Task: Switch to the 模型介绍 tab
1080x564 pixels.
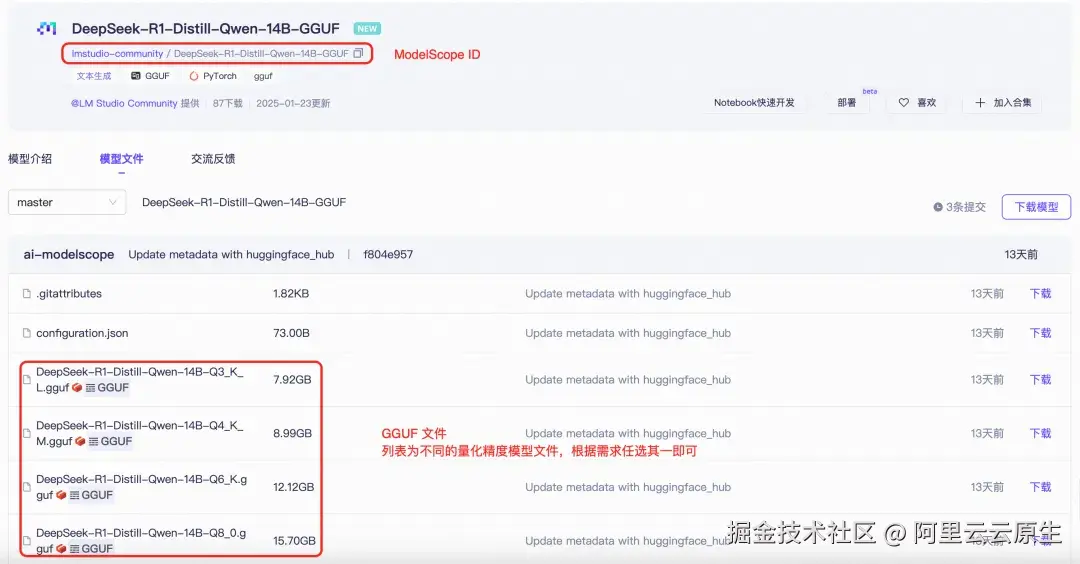Action: [x=30, y=159]
